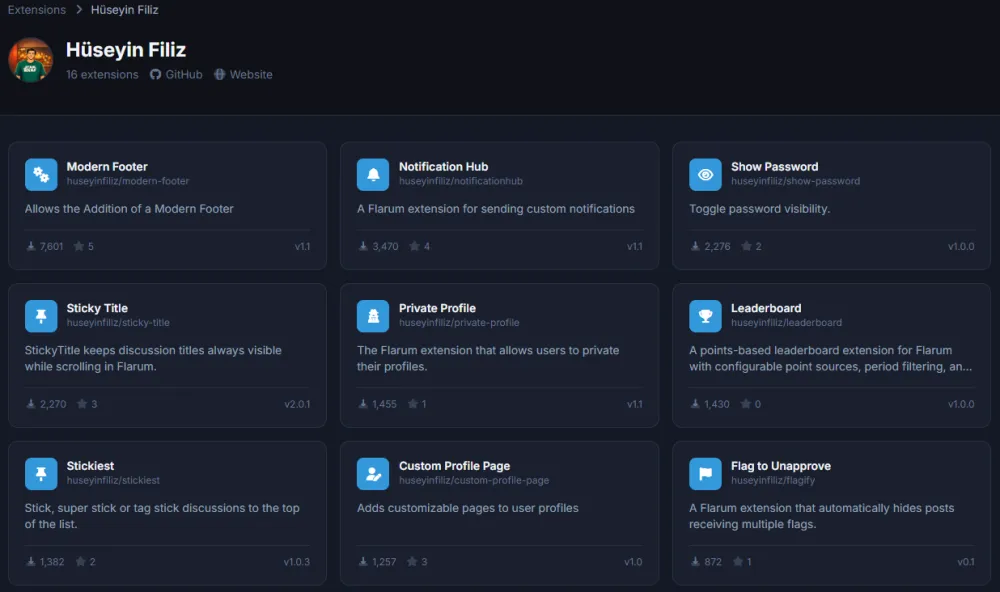The width and height of the screenshot is (1000, 592).
Task: Click the Leaderboard trophy icon
Action: click(x=705, y=316)
